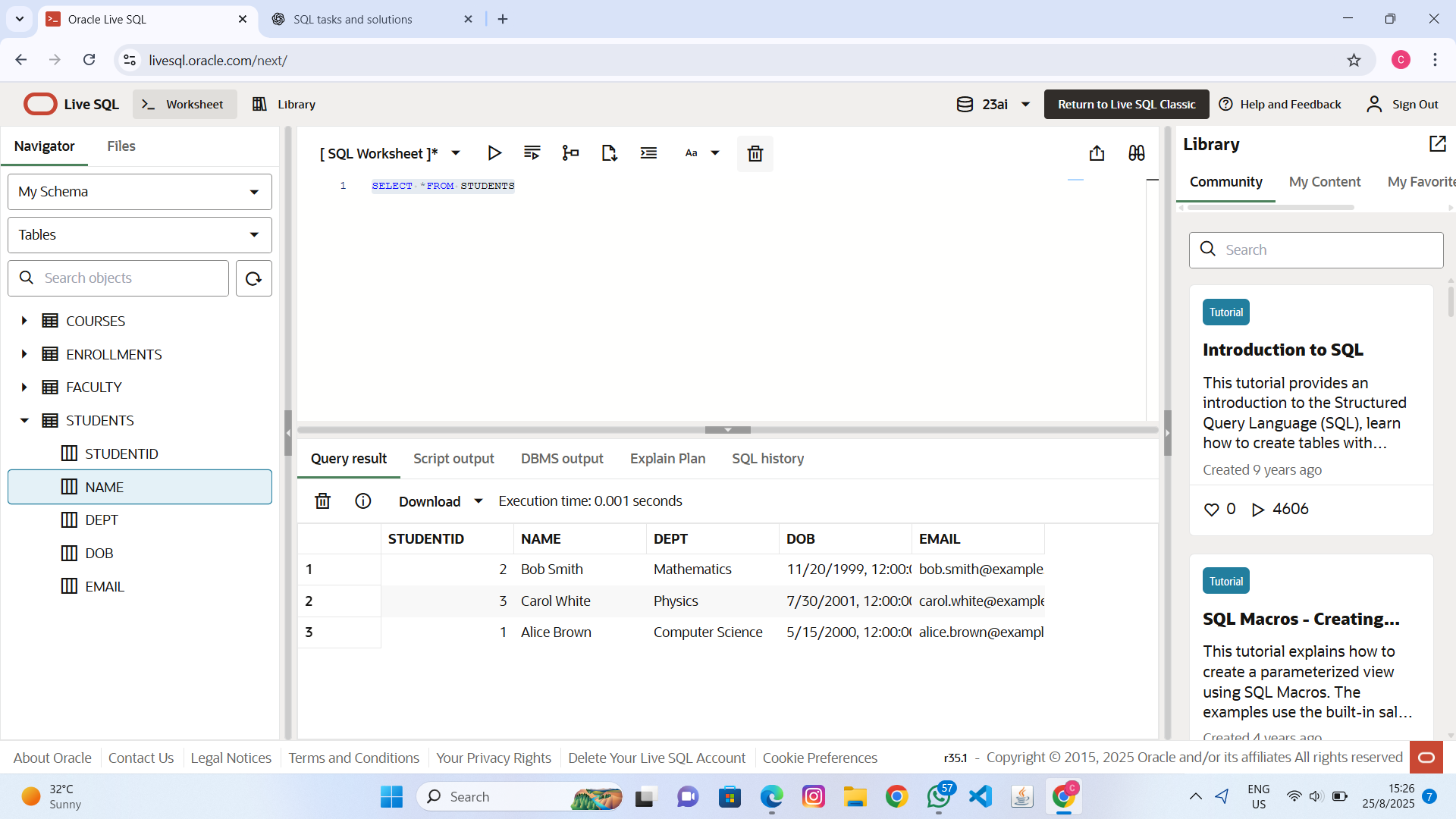Click the format SQL indent icon
Image resolution: width=1456 pixels, height=819 pixels.
648,153
